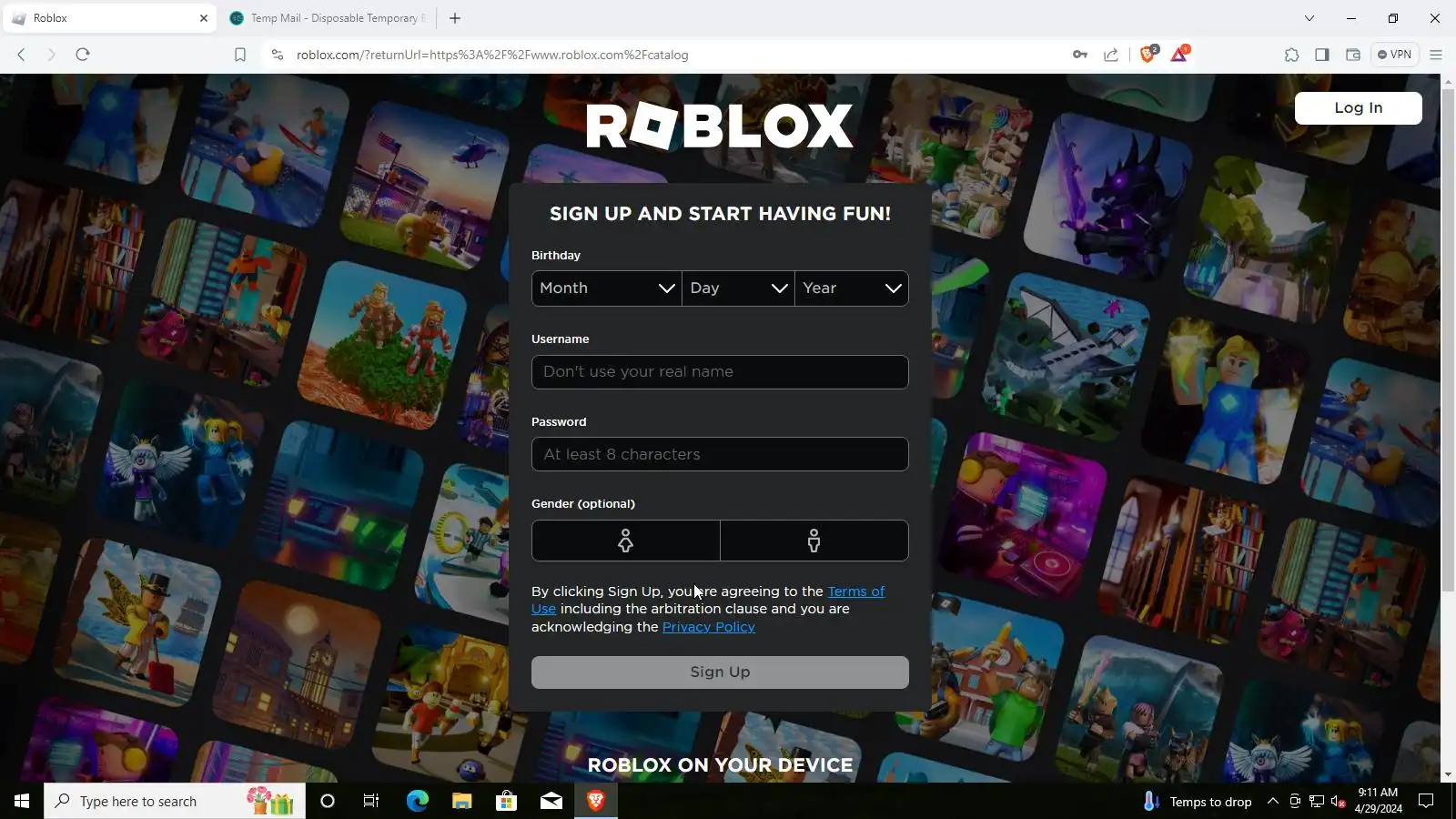Open Temps to drop weather widget

click(x=1198, y=801)
